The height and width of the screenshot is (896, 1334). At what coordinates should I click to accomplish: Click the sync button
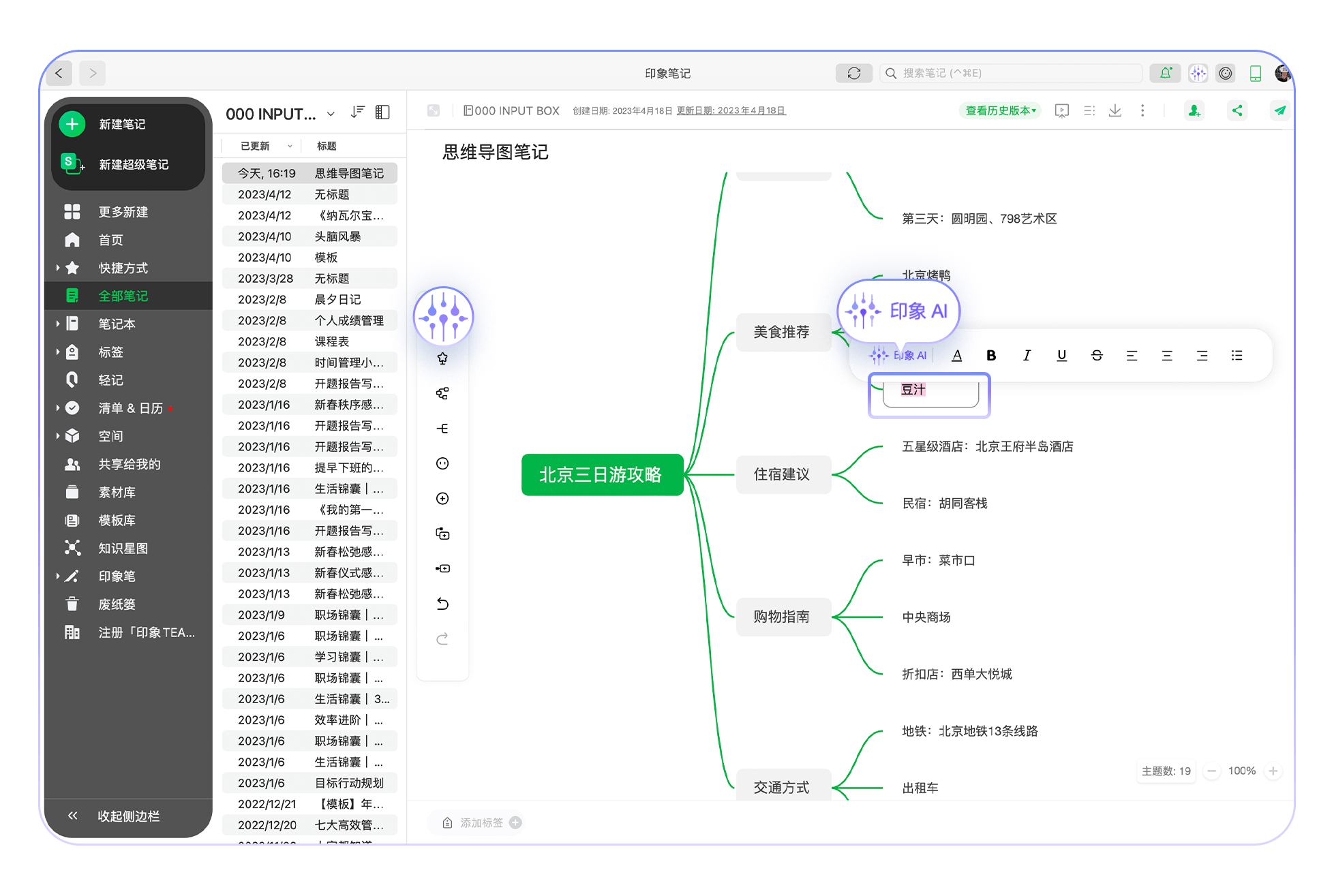tap(854, 73)
